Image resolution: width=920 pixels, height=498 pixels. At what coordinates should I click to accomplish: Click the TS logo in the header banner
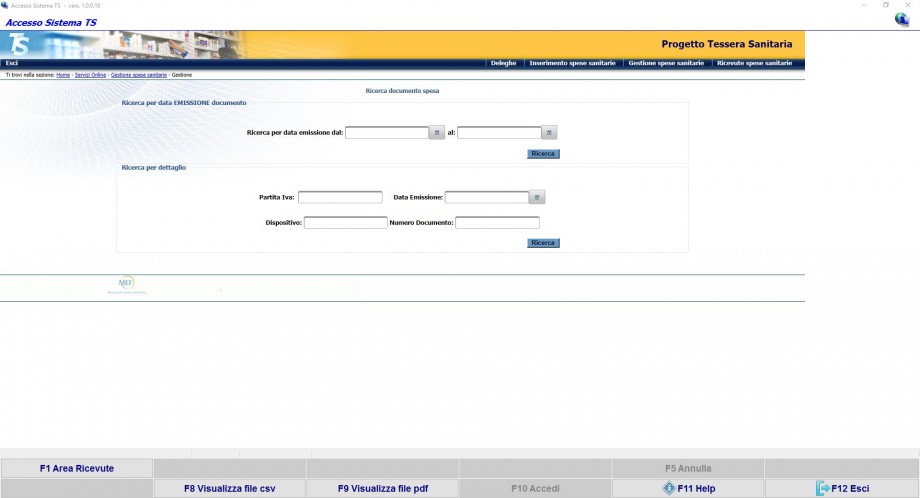(18, 44)
